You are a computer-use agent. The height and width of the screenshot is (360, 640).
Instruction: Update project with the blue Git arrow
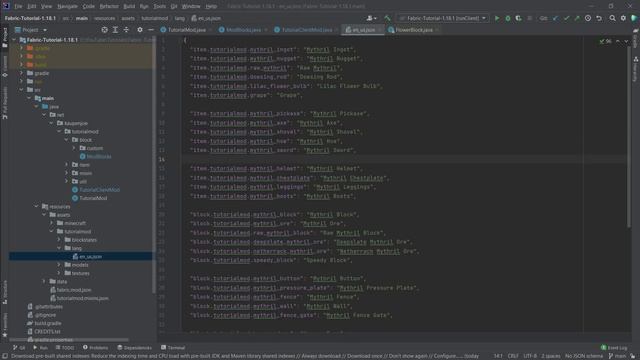[555, 18]
